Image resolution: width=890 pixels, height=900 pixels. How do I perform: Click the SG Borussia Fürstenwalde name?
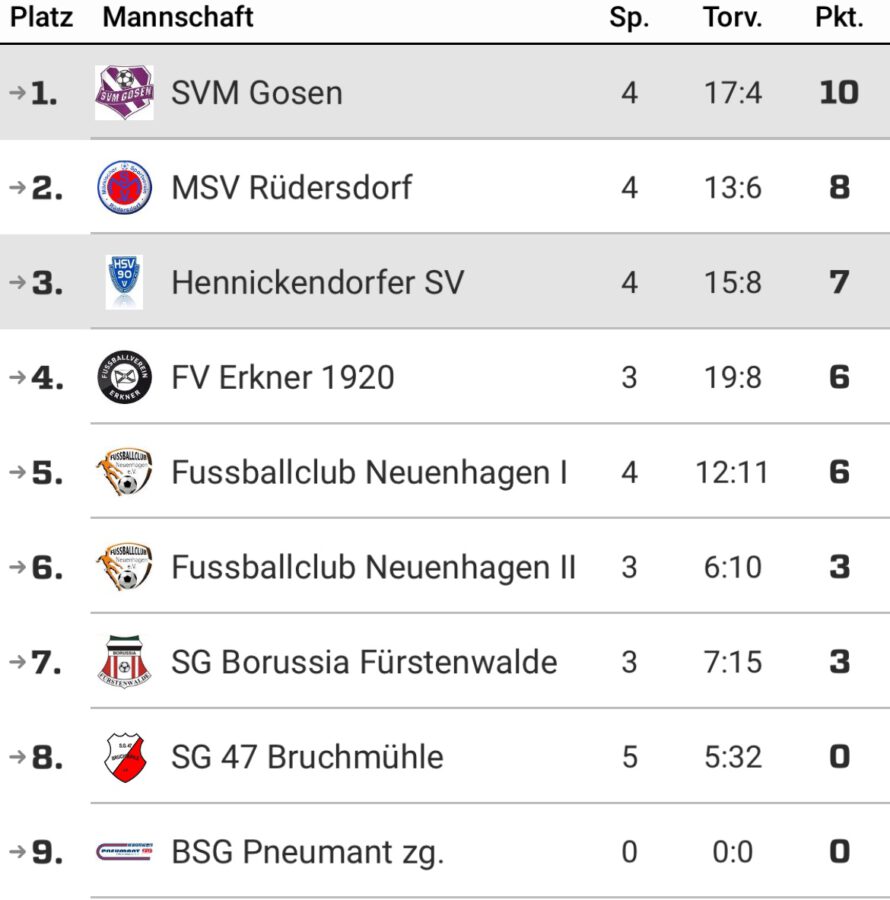pos(364,662)
